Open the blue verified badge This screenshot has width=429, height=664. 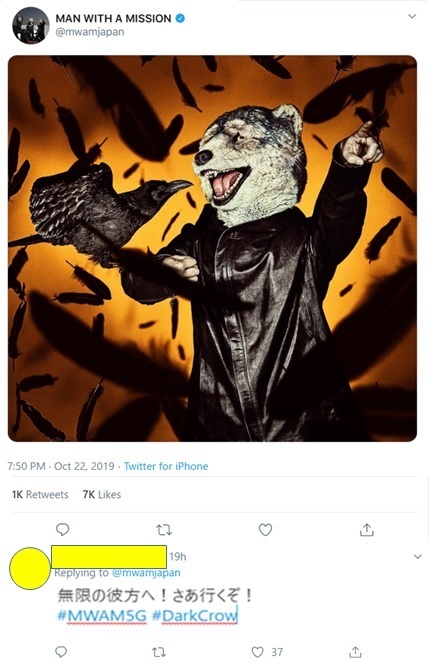pos(180,18)
